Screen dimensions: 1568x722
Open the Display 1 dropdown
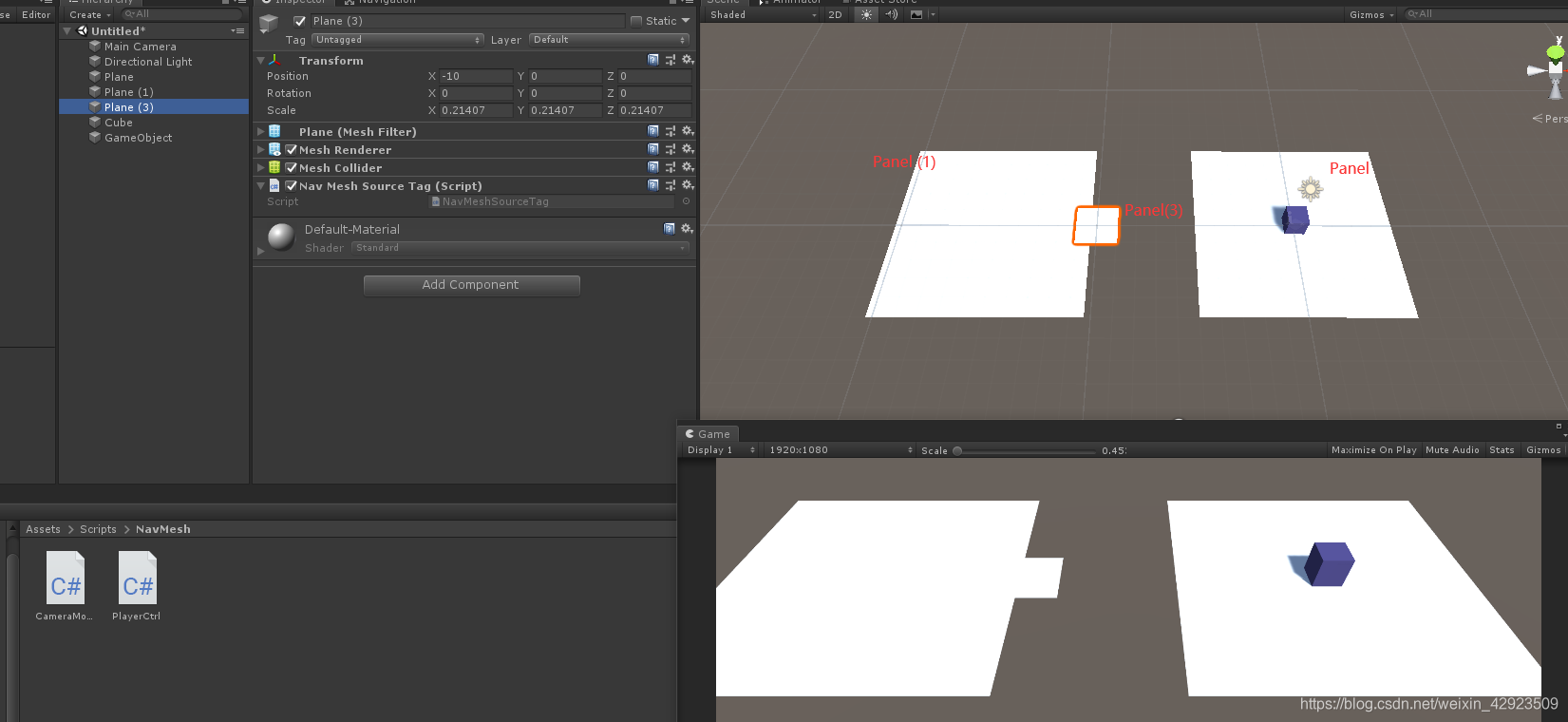tap(720, 450)
